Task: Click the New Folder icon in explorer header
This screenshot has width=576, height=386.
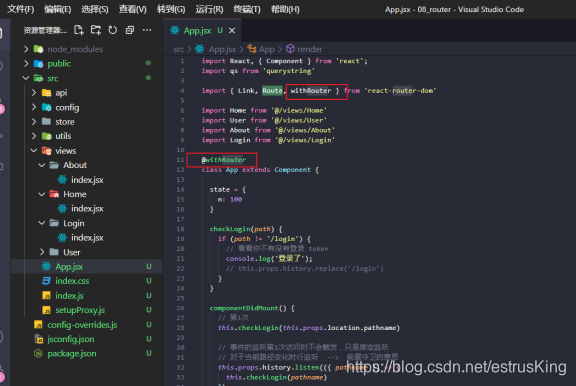Action: tap(96, 30)
